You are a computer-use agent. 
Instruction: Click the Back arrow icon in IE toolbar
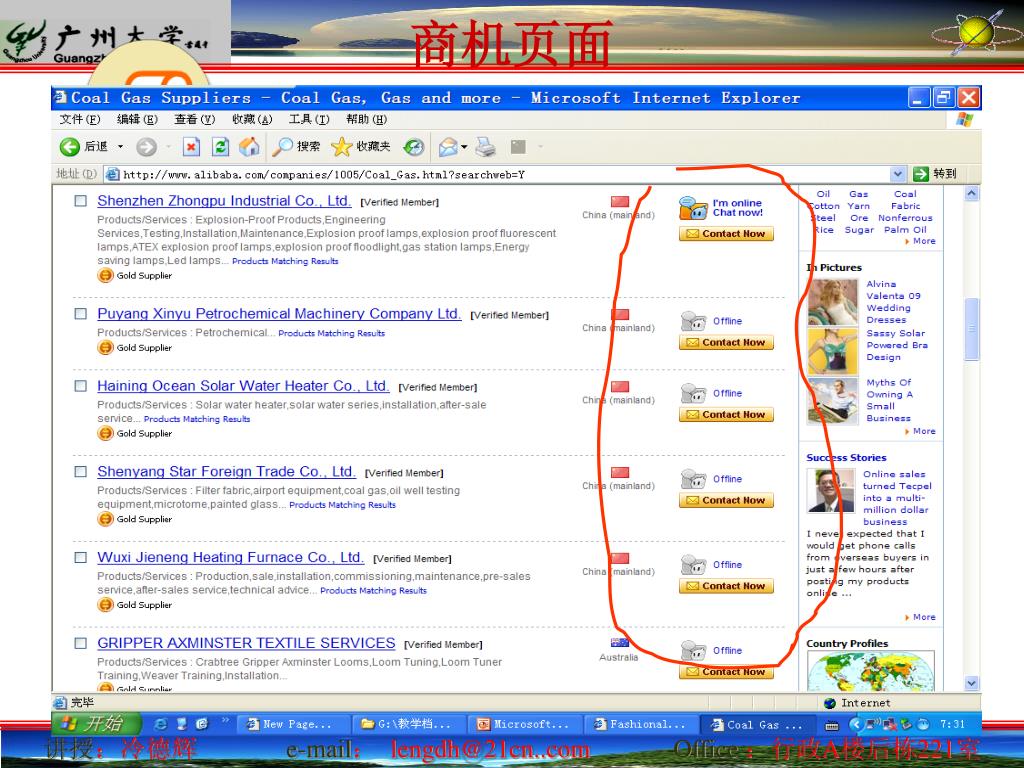[69, 147]
